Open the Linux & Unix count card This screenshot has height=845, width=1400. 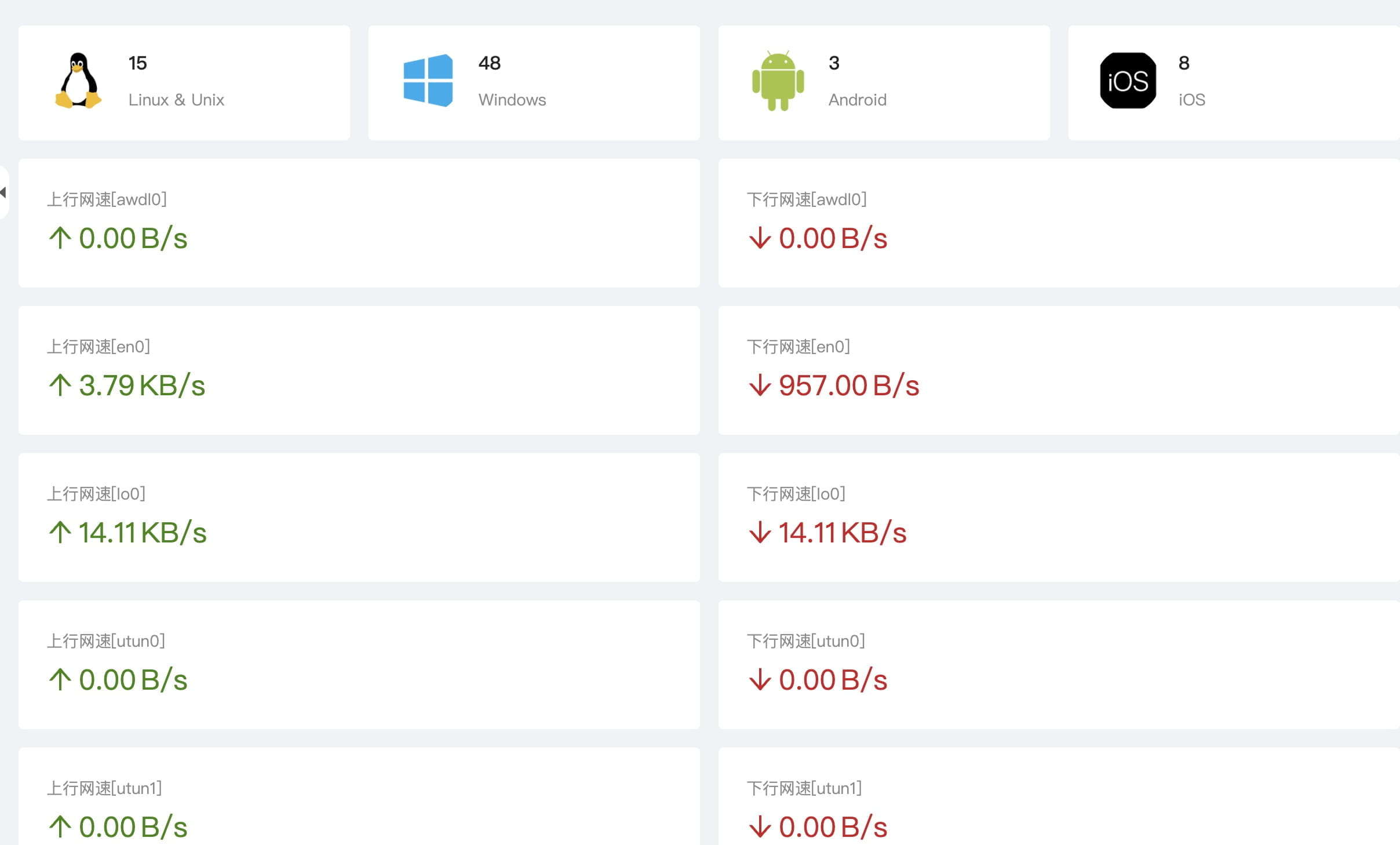click(184, 82)
